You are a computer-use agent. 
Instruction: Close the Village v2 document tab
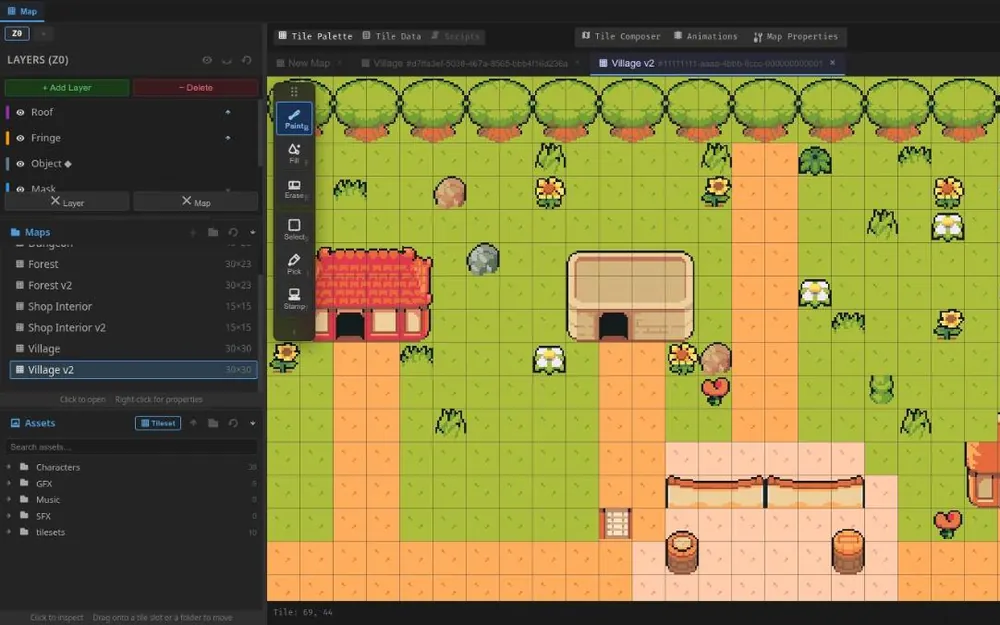[832, 62]
